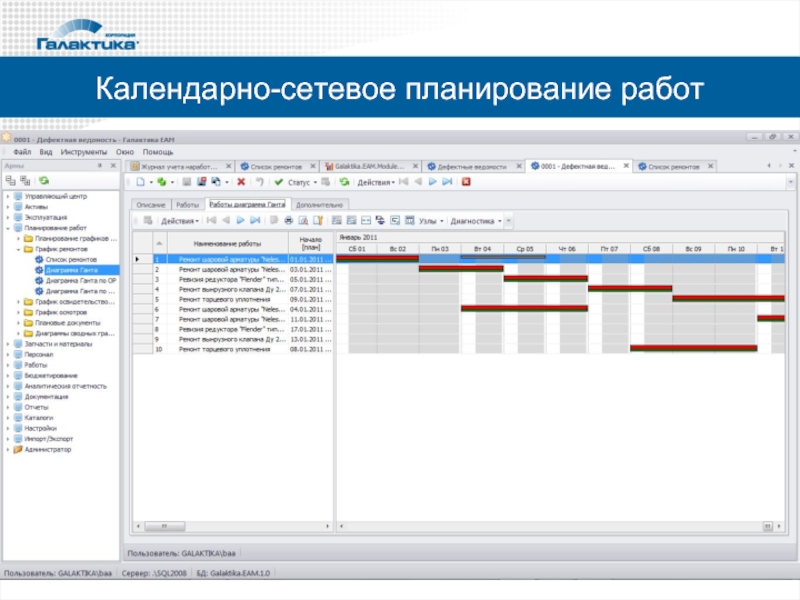The width and height of the screenshot is (800, 600).
Task: Click Наименование работы column header
Action: (x=228, y=243)
